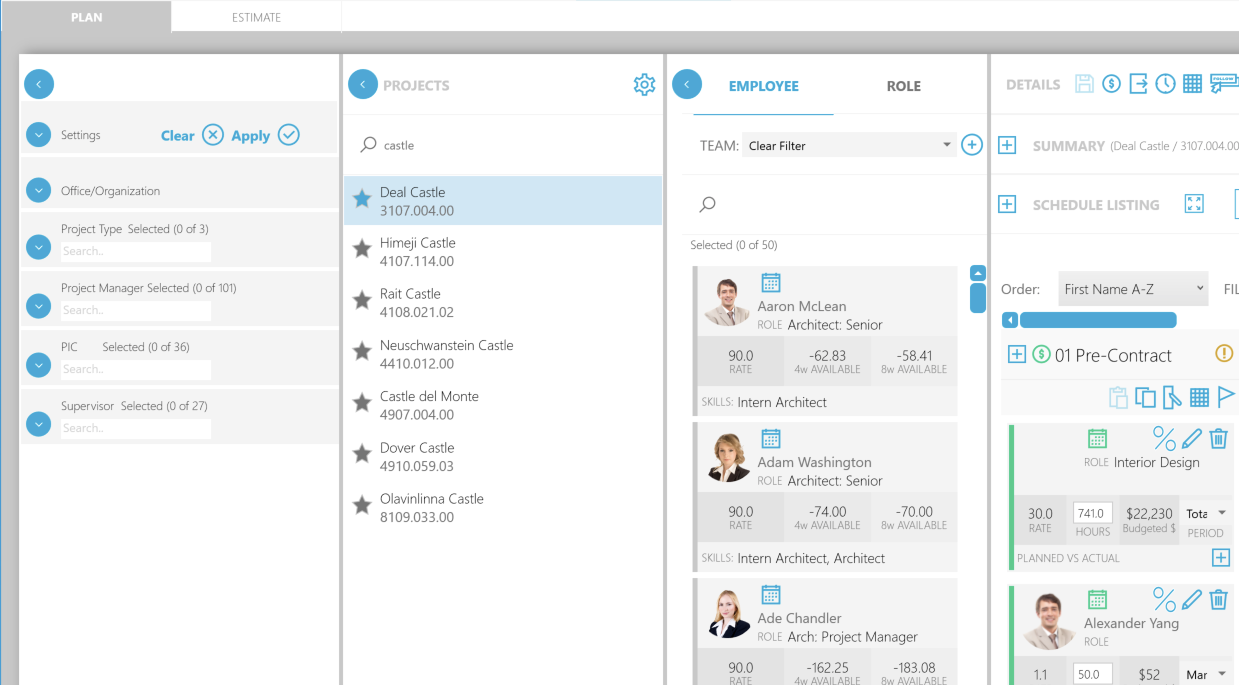The image size is (1239, 685).
Task: Click the dollar sign icon in Details toolbar
Action: (x=1111, y=85)
